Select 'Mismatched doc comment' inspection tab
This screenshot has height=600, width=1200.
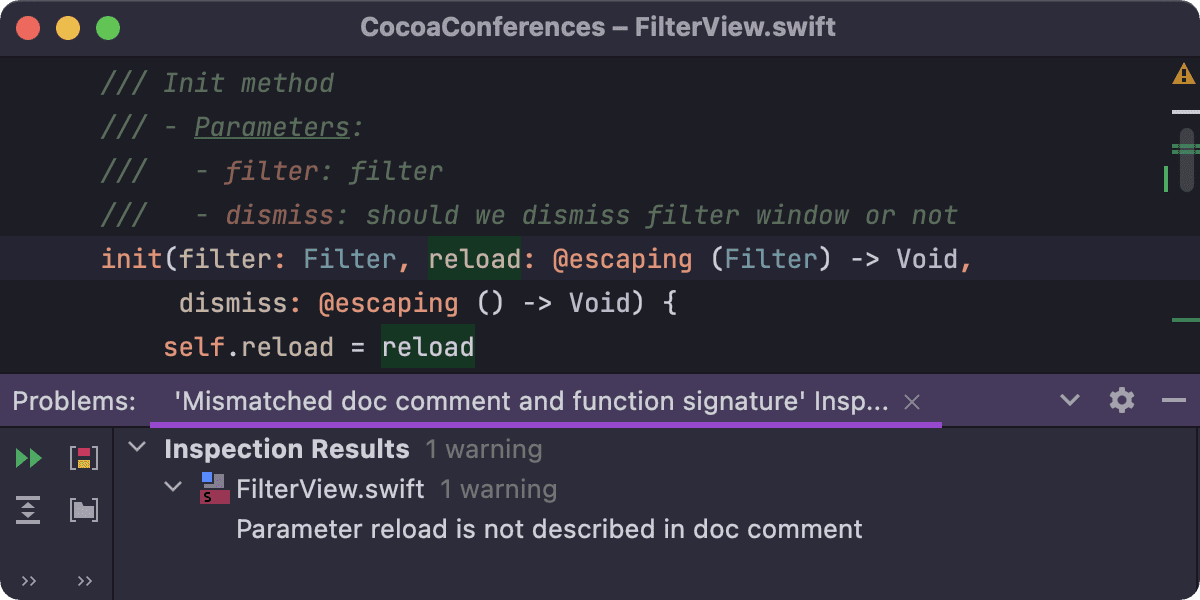point(530,402)
